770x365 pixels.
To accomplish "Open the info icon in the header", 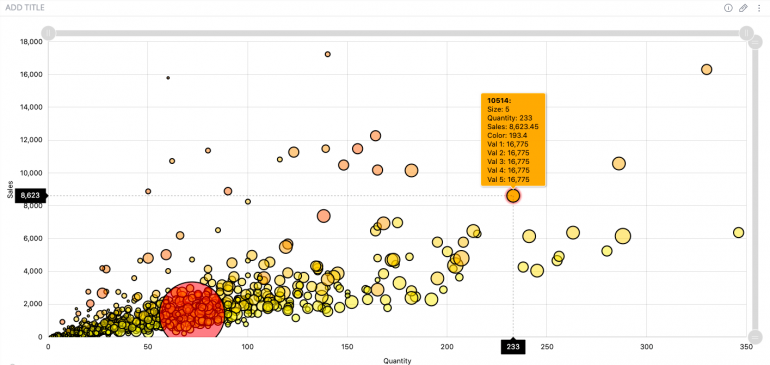I will (x=728, y=8).
